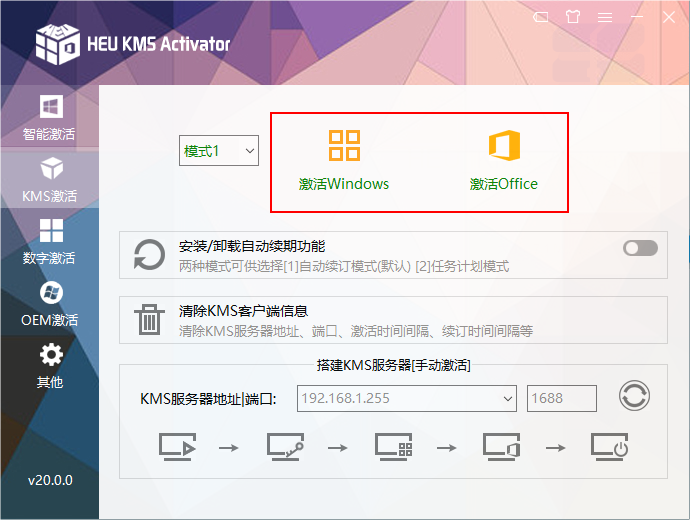The width and height of the screenshot is (690, 520).
Task: Open the 其他 settings tab
Action: [49, 366]
